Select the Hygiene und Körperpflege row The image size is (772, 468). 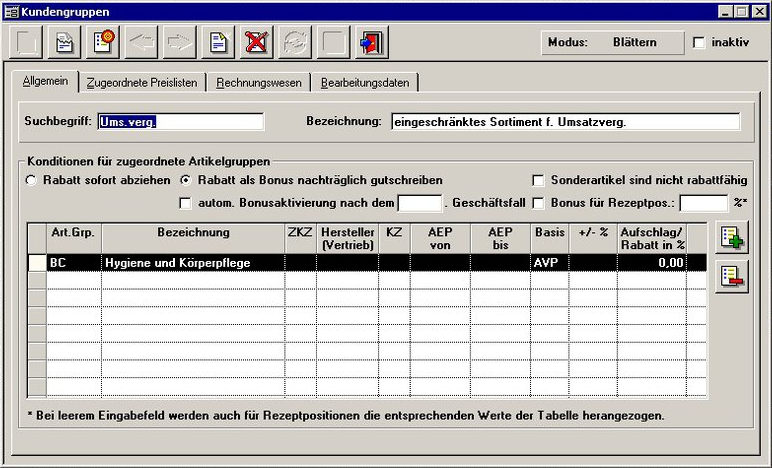pyautogui.click(x=192, y=262)
